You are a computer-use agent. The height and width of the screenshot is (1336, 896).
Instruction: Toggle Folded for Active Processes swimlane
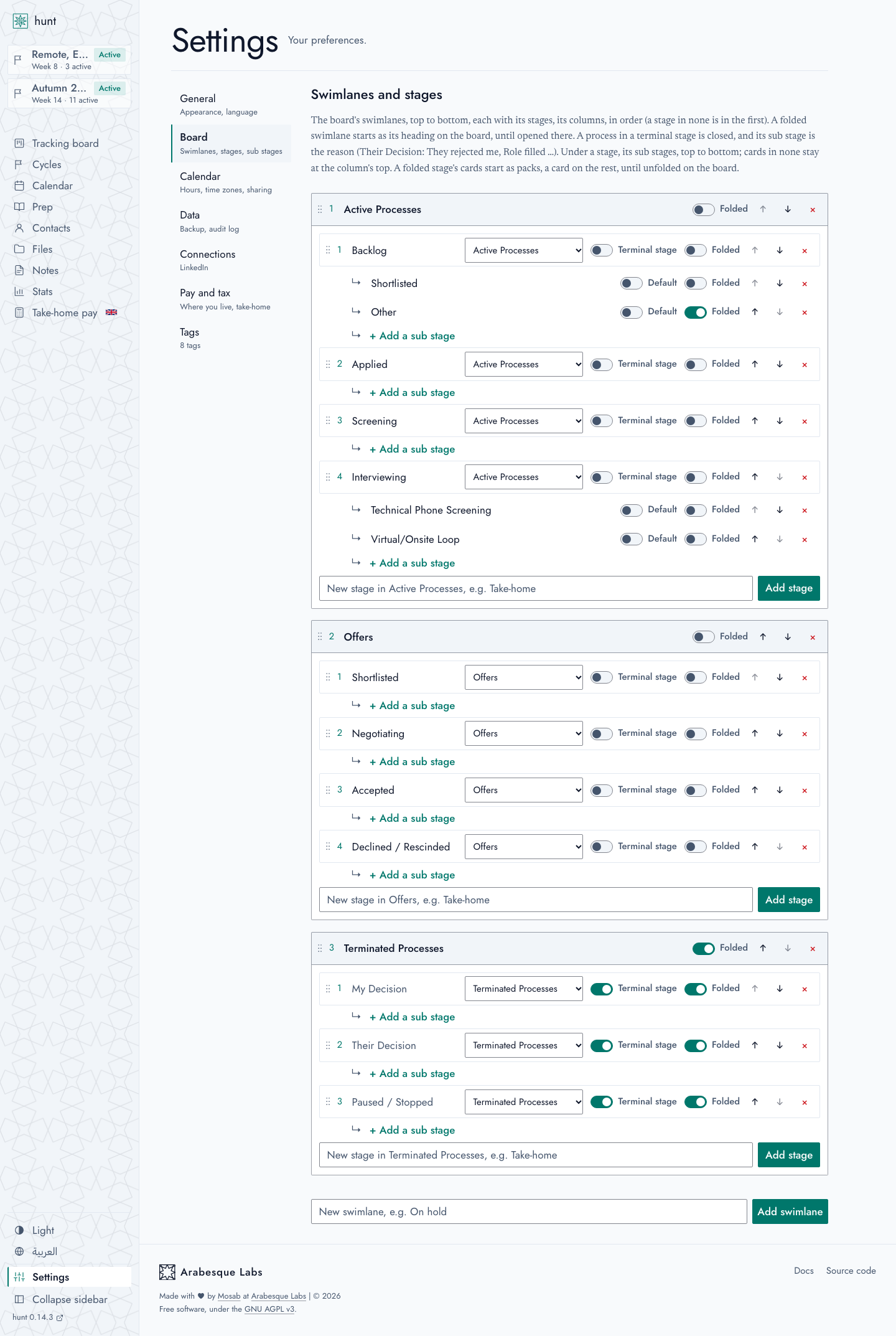click(x=703, y=210)
